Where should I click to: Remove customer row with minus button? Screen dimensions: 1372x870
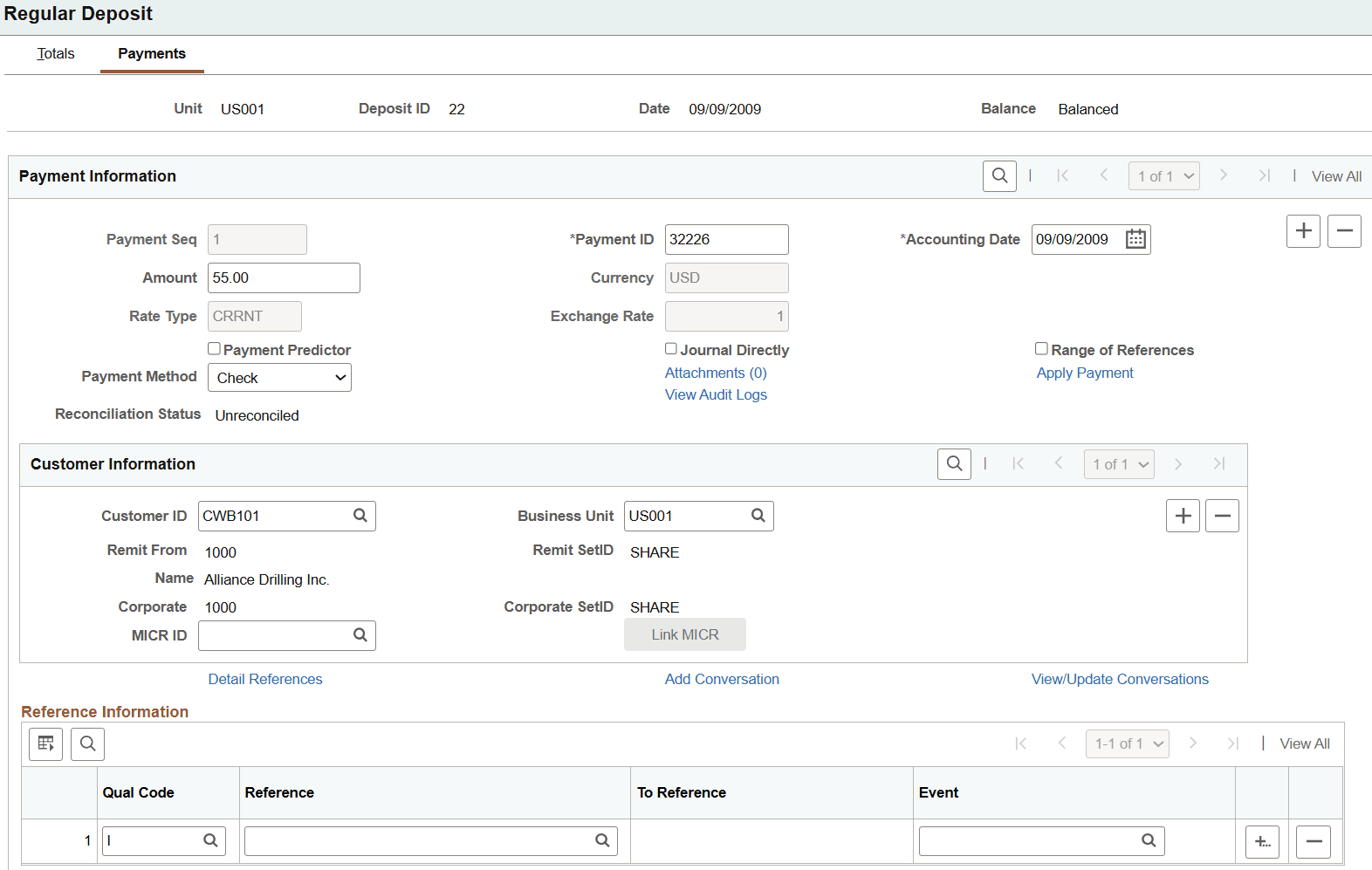1222,516
